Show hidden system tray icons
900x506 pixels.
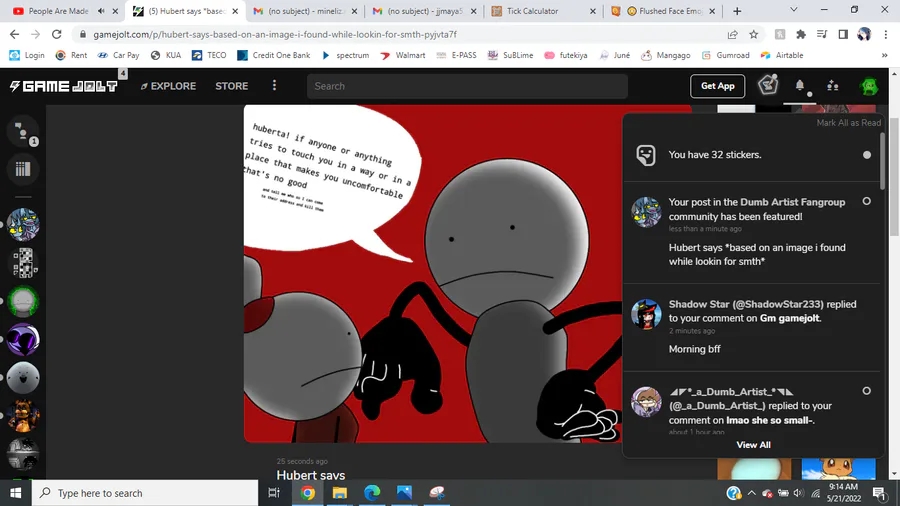tap(751, 493)
